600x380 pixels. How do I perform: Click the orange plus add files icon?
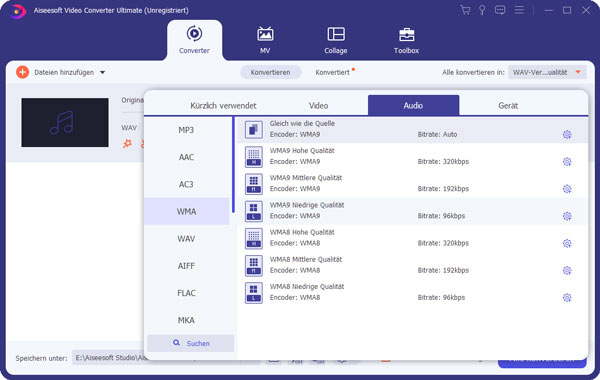[x=23, y=72]
